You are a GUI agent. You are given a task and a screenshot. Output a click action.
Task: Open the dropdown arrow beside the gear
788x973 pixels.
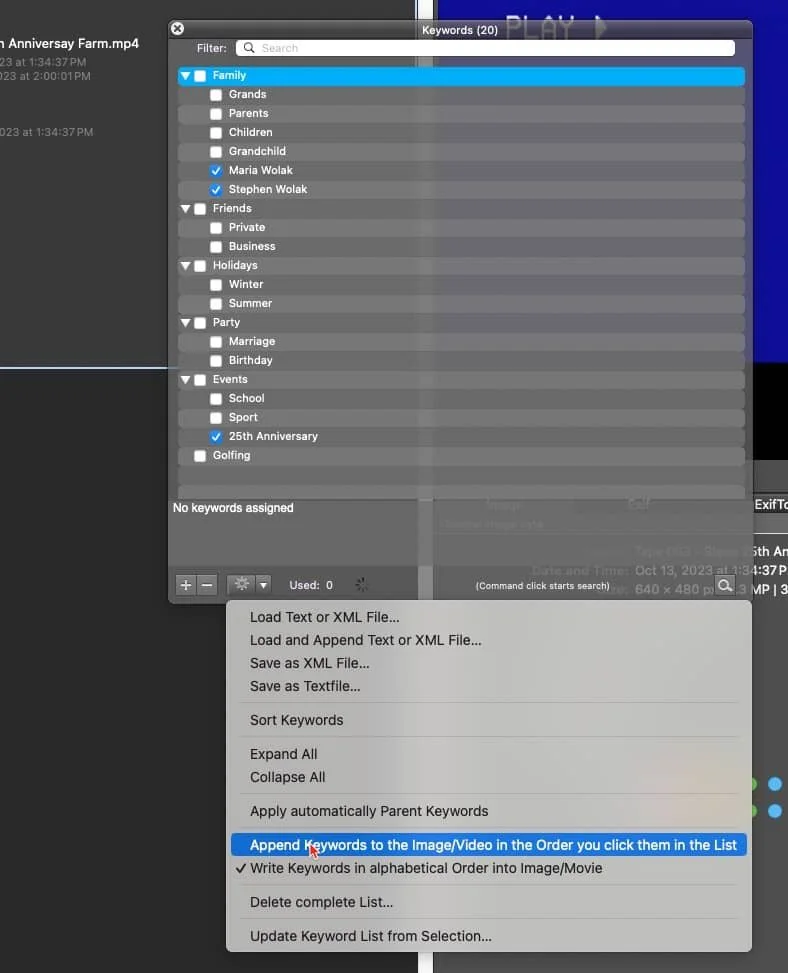[x=264, y=585]
